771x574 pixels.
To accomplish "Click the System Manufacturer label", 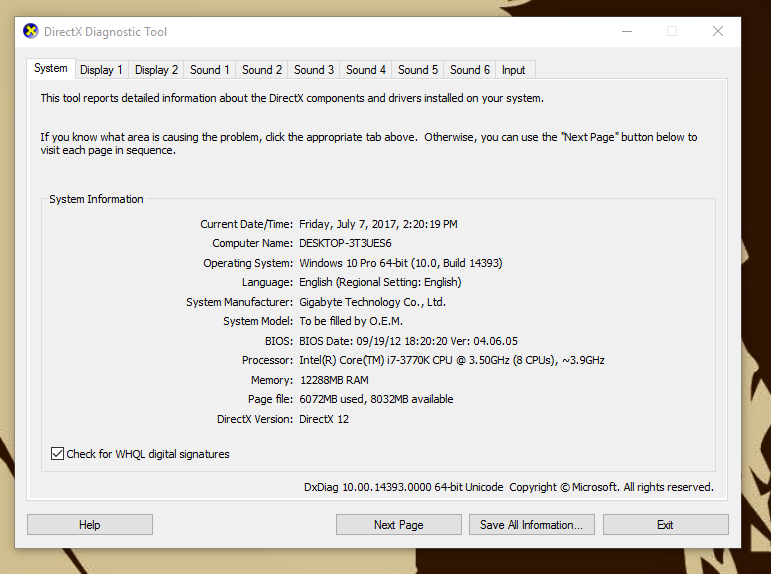I will pos(239,302).
